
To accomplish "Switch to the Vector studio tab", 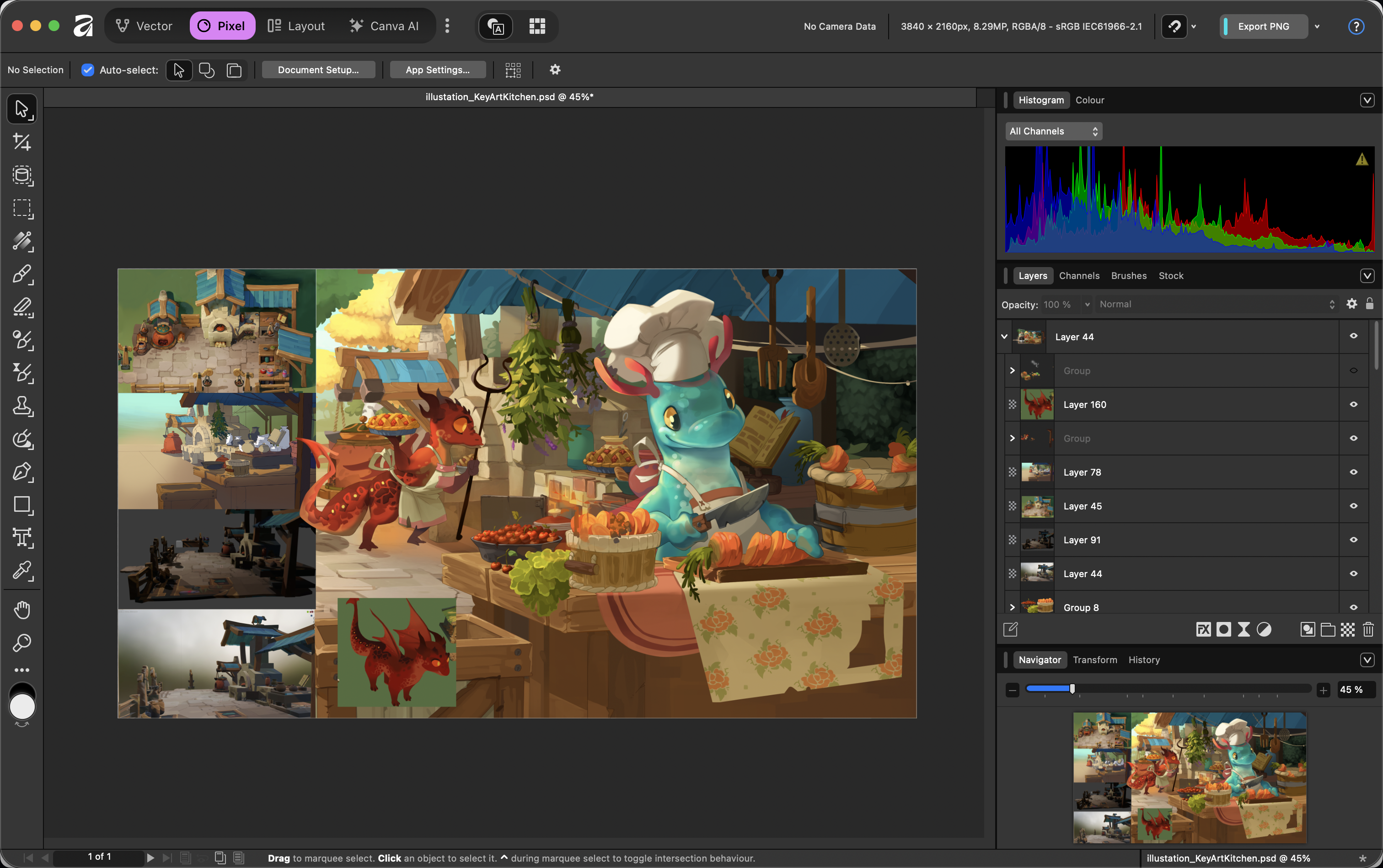I will 144,26.
